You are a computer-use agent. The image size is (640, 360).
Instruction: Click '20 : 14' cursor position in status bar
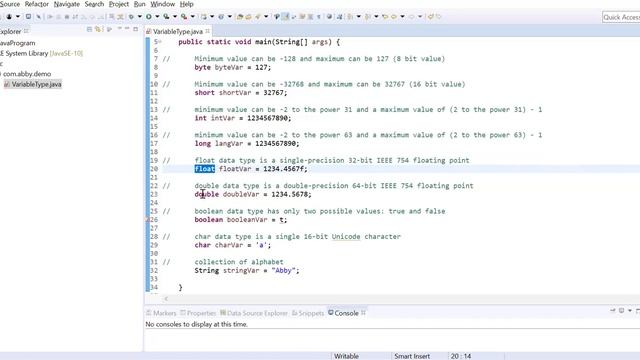point(461,356)
